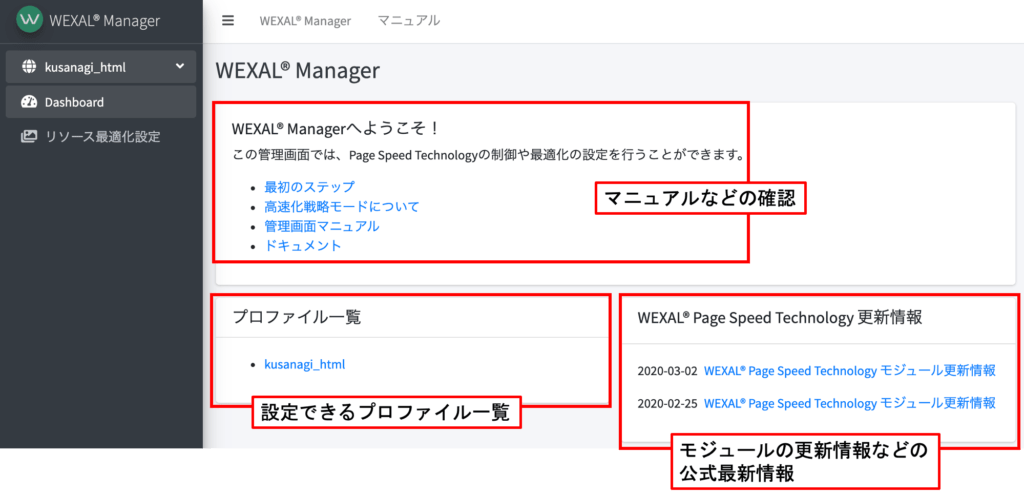Expand the kusanagi_html profile dropdown chevron

[180, 66]
